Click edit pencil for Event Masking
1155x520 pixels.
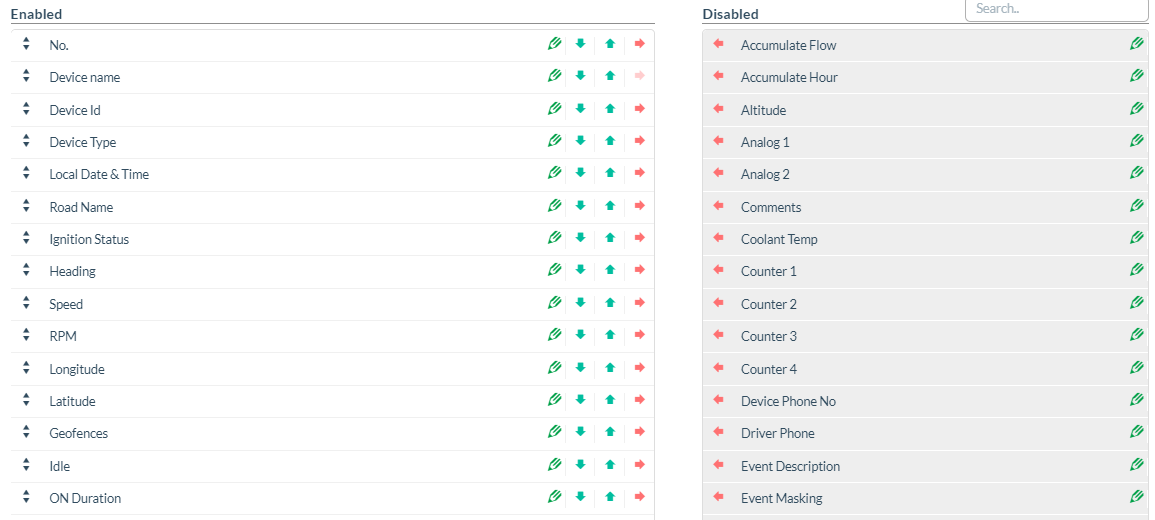[1136, 497]
